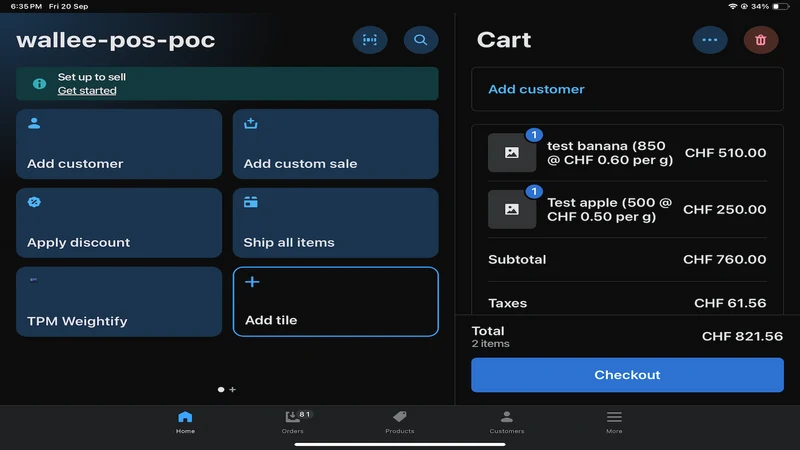
Task: Open the barcode scanner icon
Action: (x=370, y=40)
